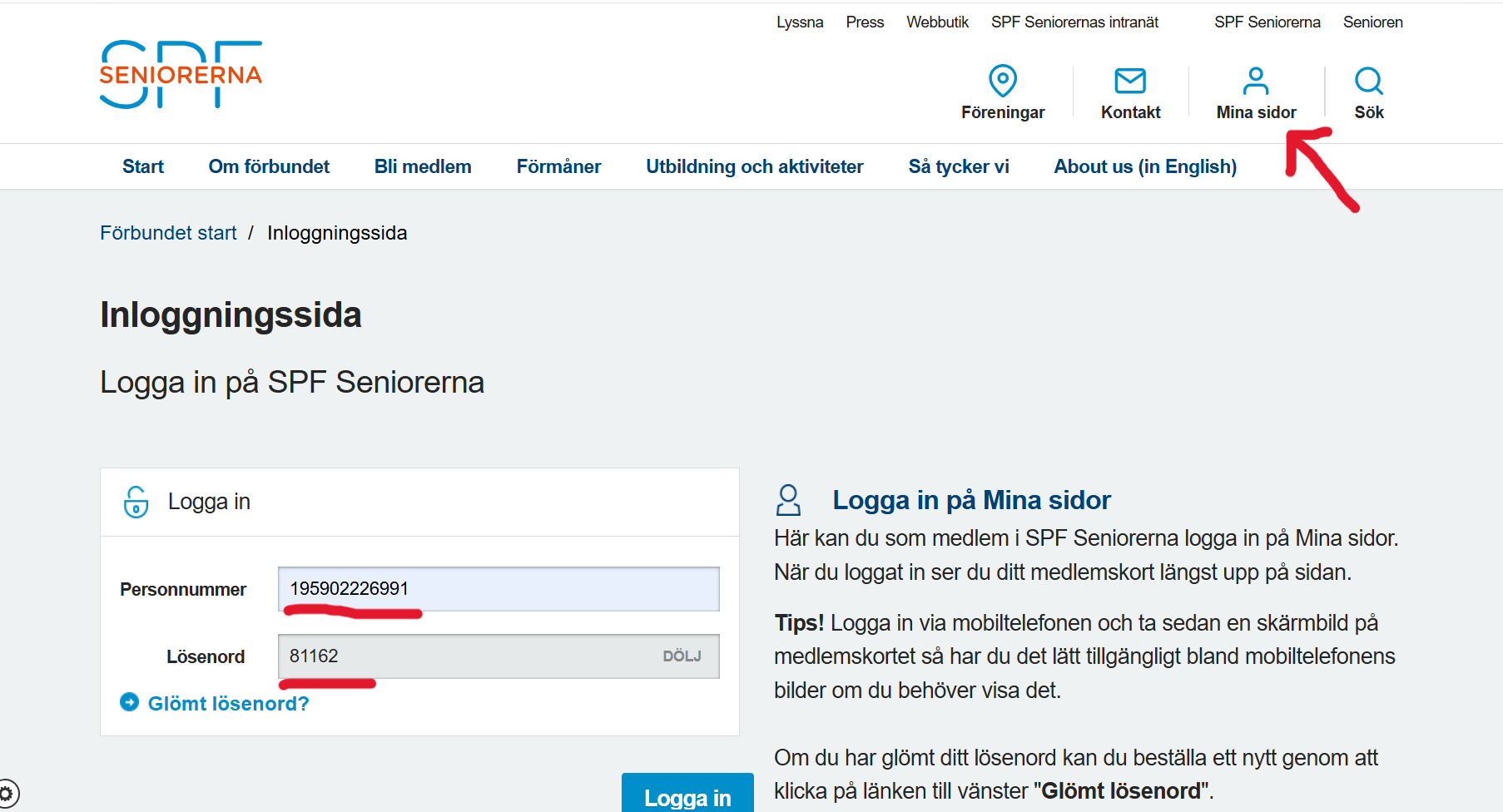Click the blue arrow icon beside Glömt lösenord

click(129, 702)
